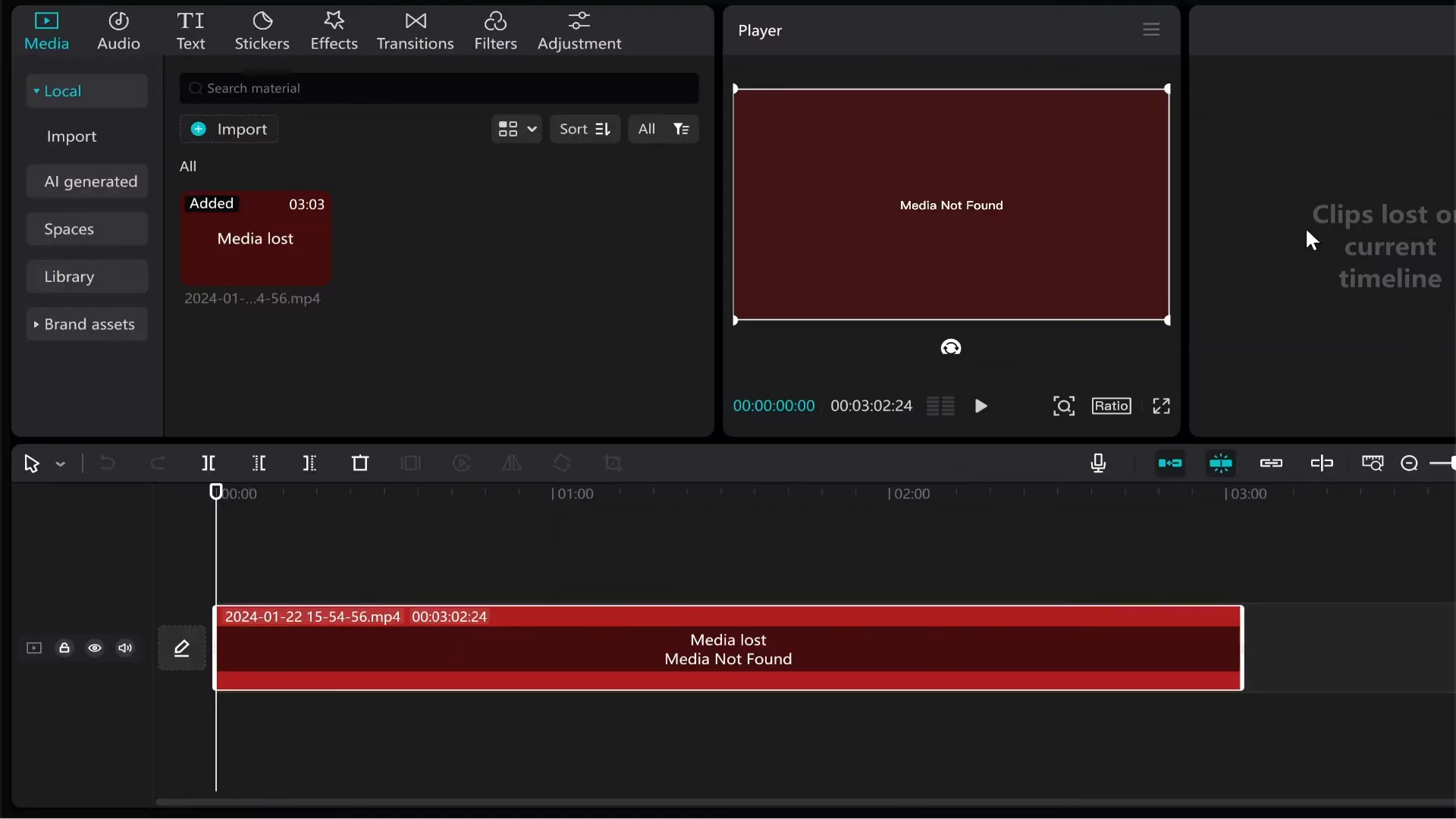Click the full screen player icon
The image size is (1456, 819).
(1161, 406)
